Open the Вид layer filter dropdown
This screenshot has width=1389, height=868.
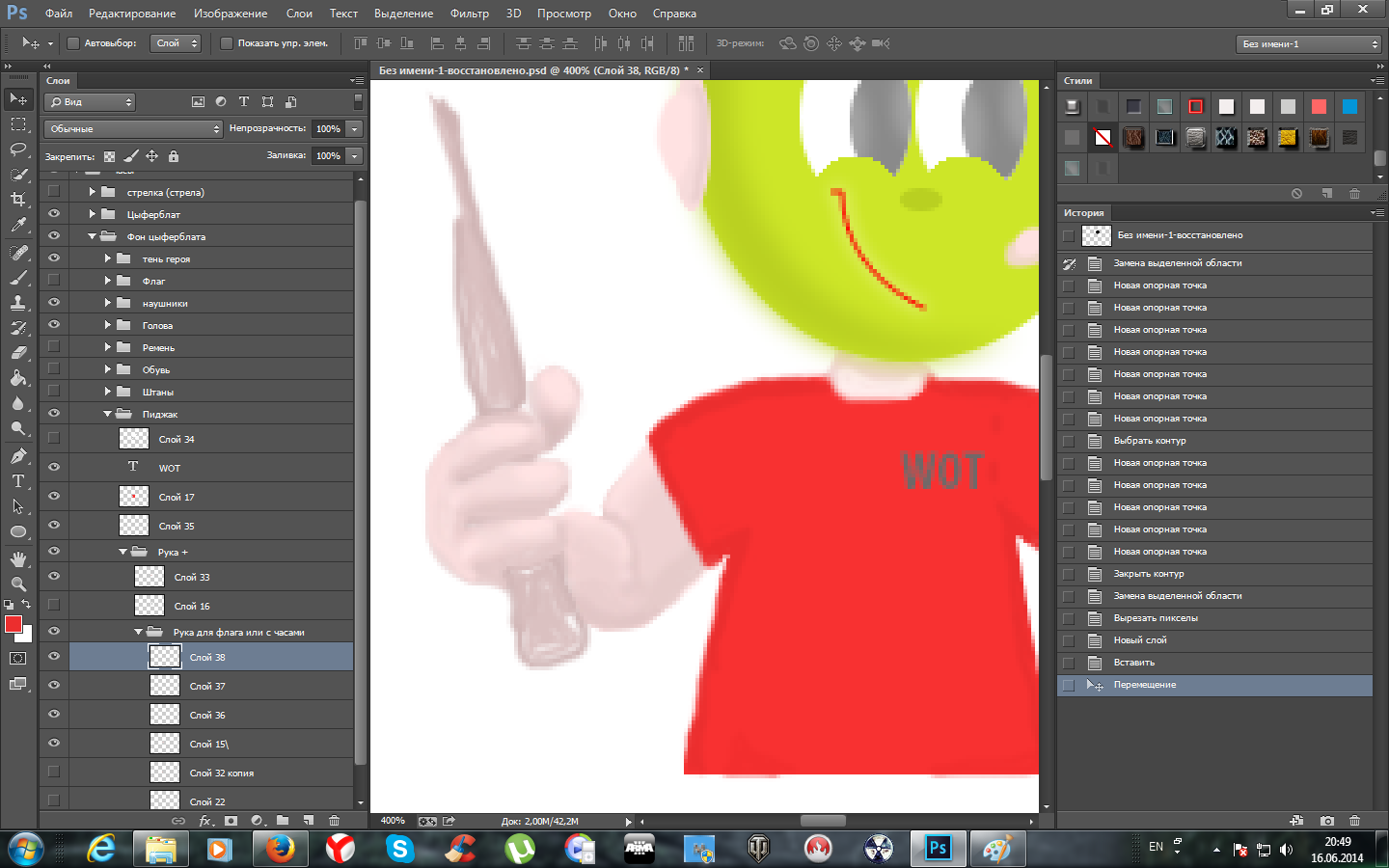point(92,101)
